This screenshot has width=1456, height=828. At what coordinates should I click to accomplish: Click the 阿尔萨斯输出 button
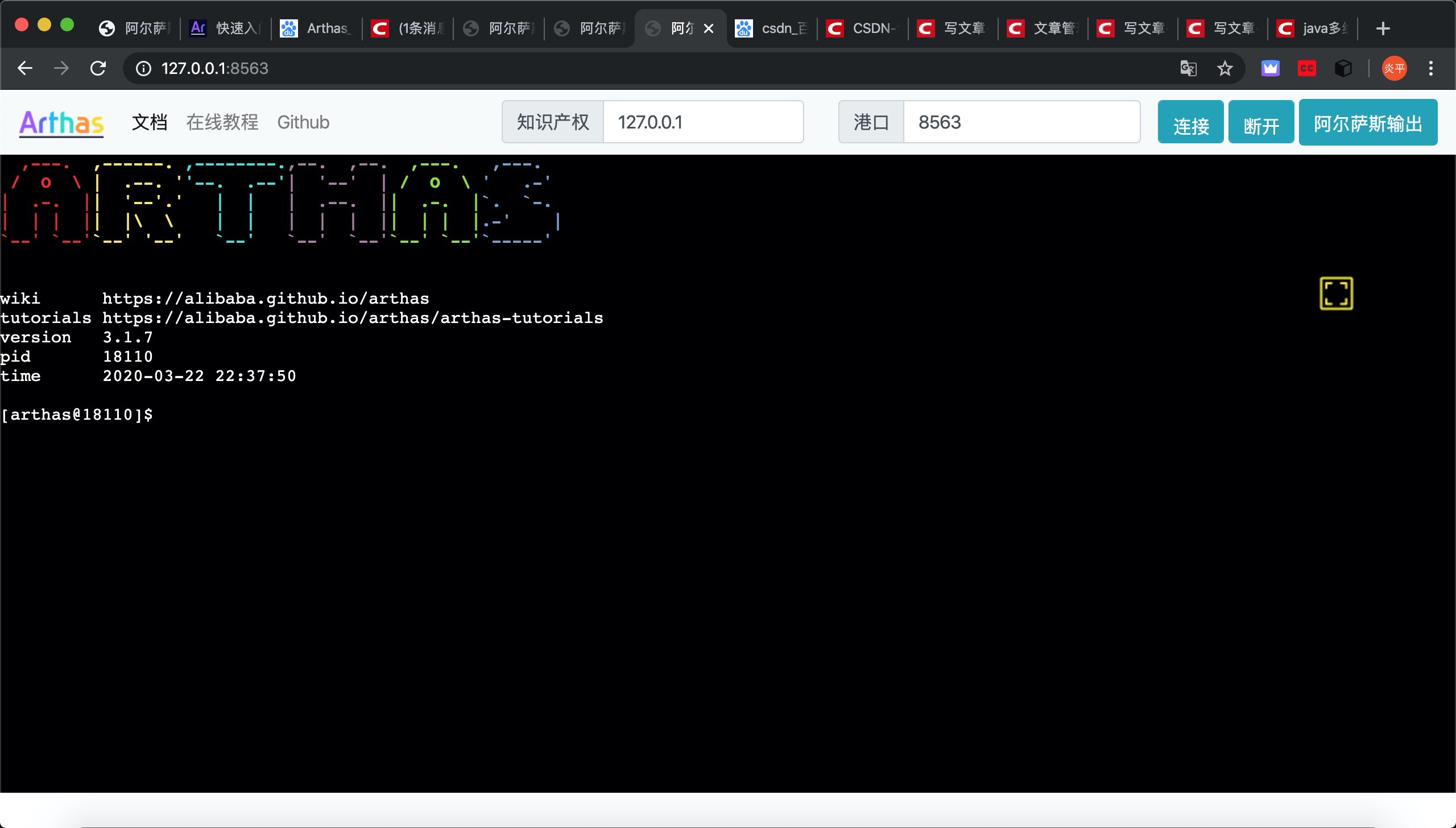(x=1368, y=122)
